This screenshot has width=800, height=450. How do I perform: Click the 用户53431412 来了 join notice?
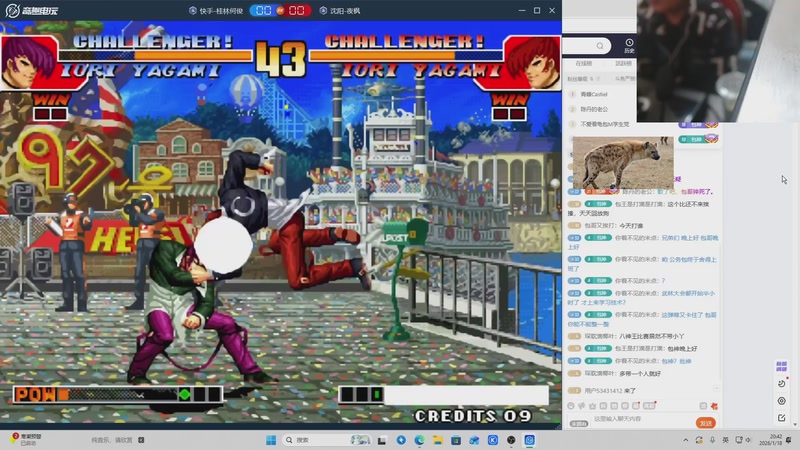pos(610,391)
